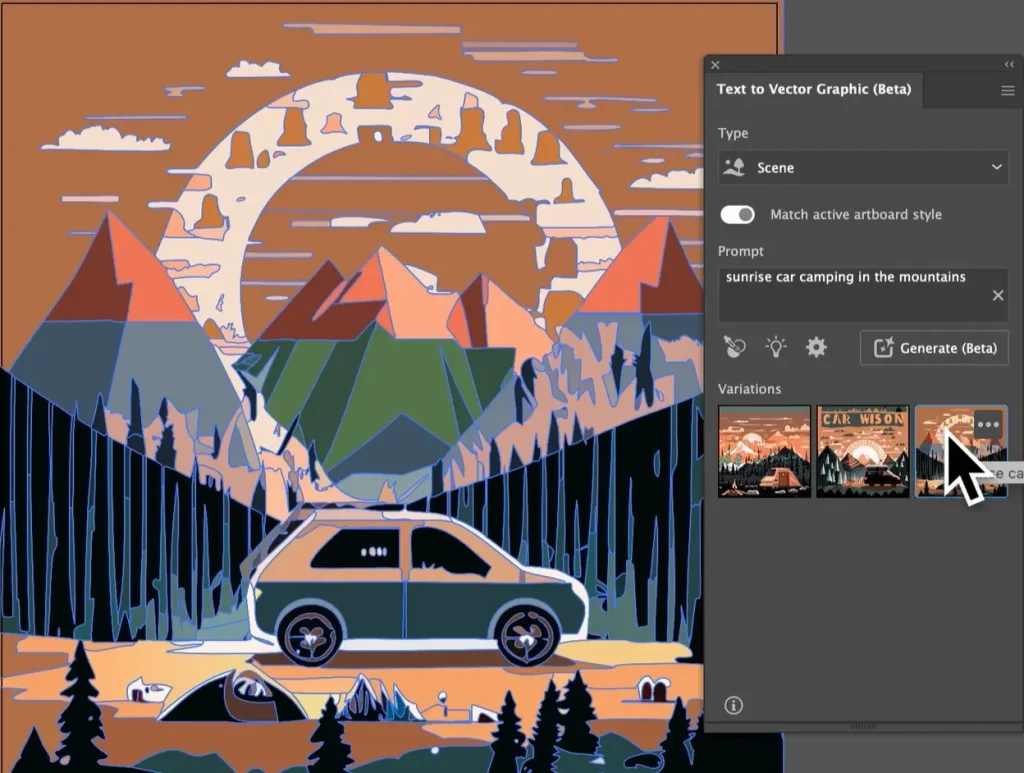Screen dimensions: 1024x773
Task: Click the Text to Vector Graphic tab
Action: [813, 89]
